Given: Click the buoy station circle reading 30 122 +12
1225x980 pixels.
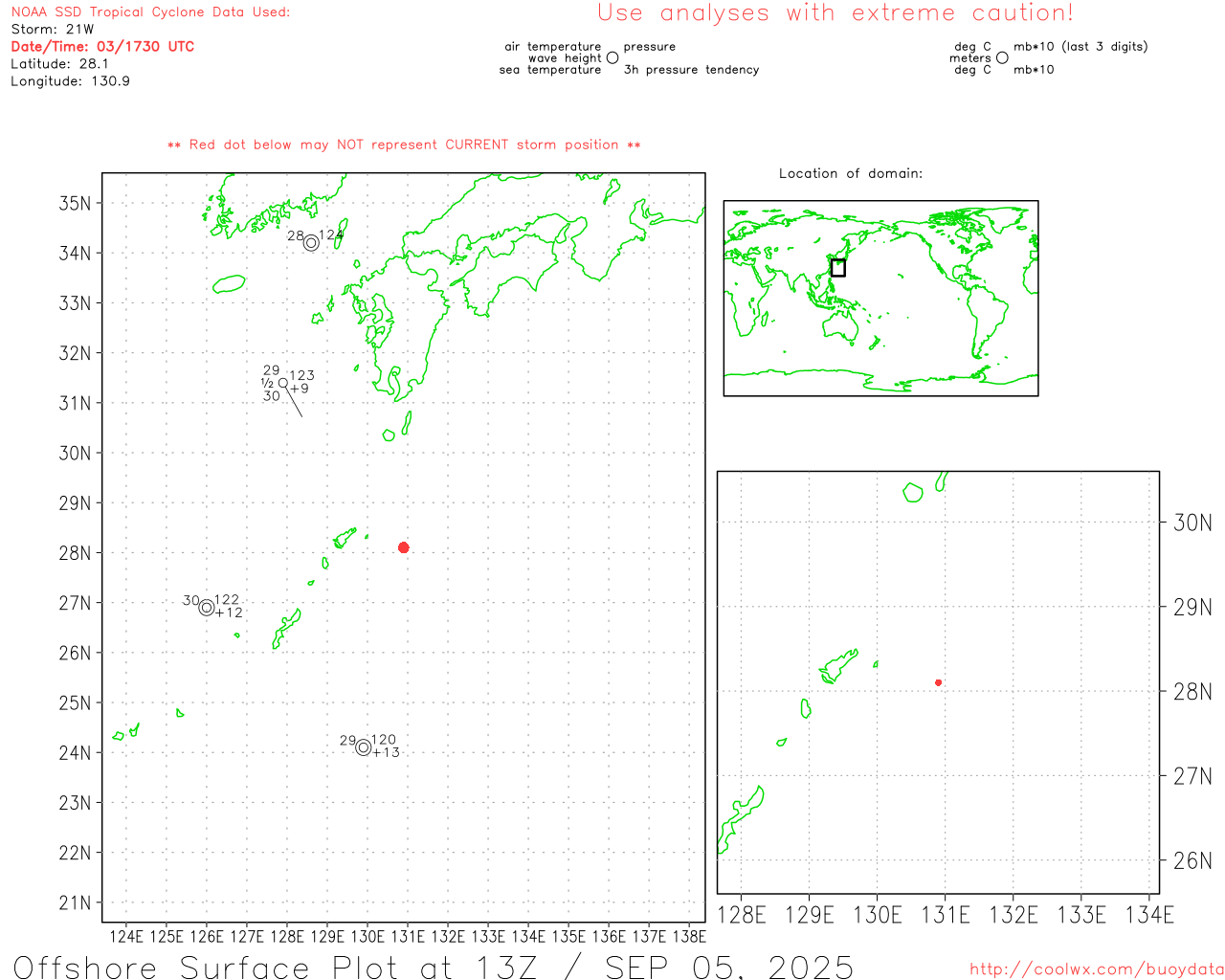Looking at the screenshot, I should click(x=207, y=608).
